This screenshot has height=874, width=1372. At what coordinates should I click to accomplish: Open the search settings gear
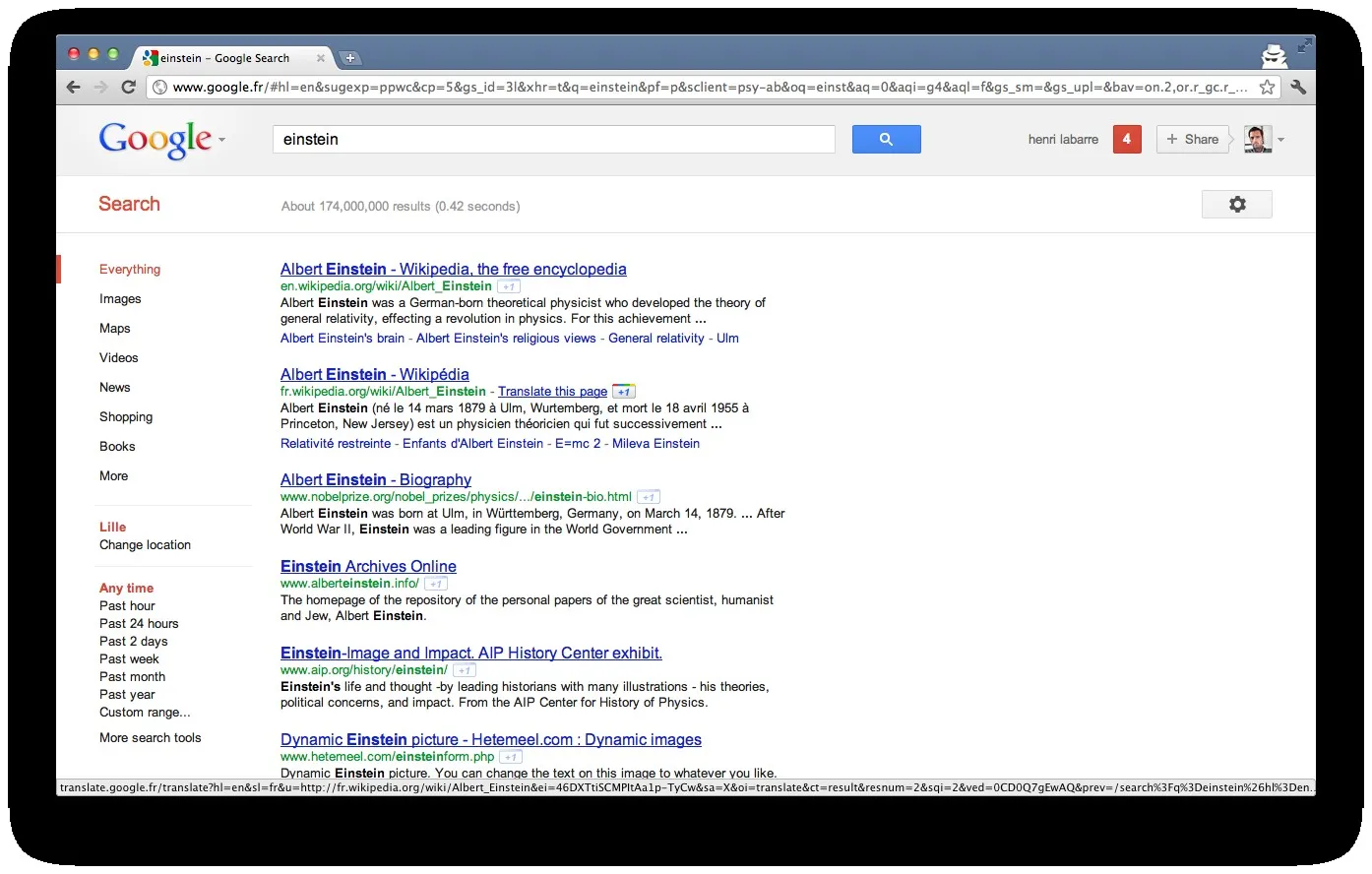click(1237, 204)
